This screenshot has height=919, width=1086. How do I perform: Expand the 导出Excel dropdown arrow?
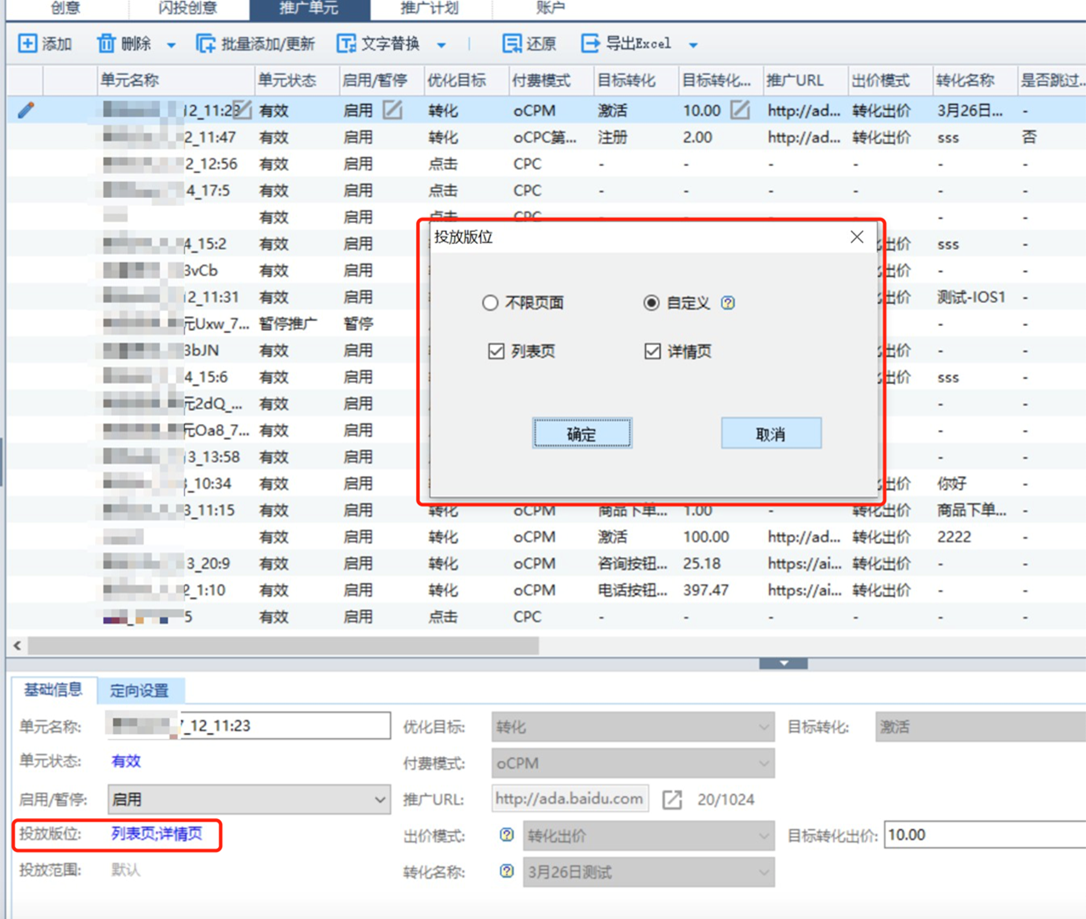tap(693, 45)
